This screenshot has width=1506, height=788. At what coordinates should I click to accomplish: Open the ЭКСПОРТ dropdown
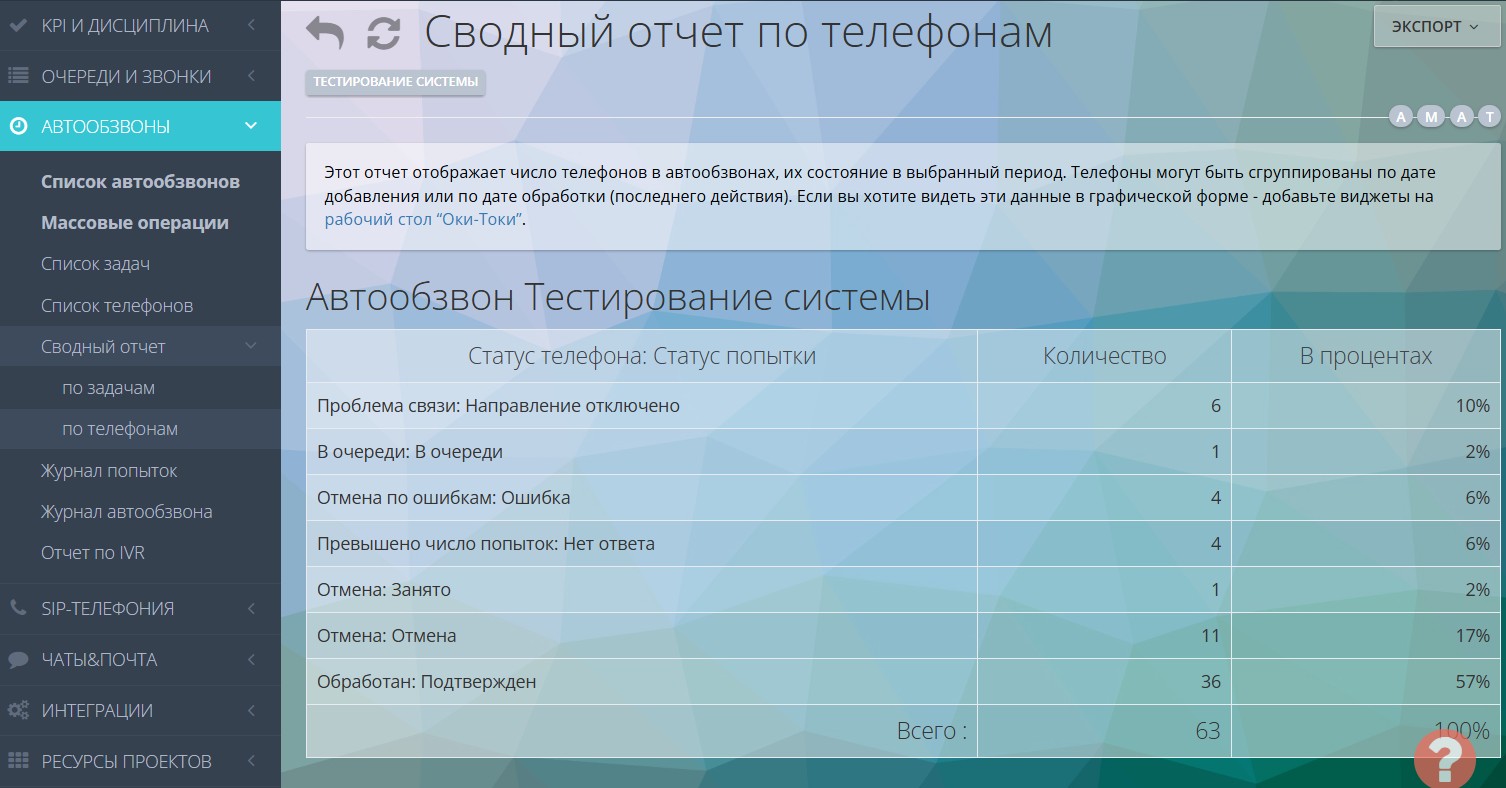pyautogui.click(x=1436, y=27)
